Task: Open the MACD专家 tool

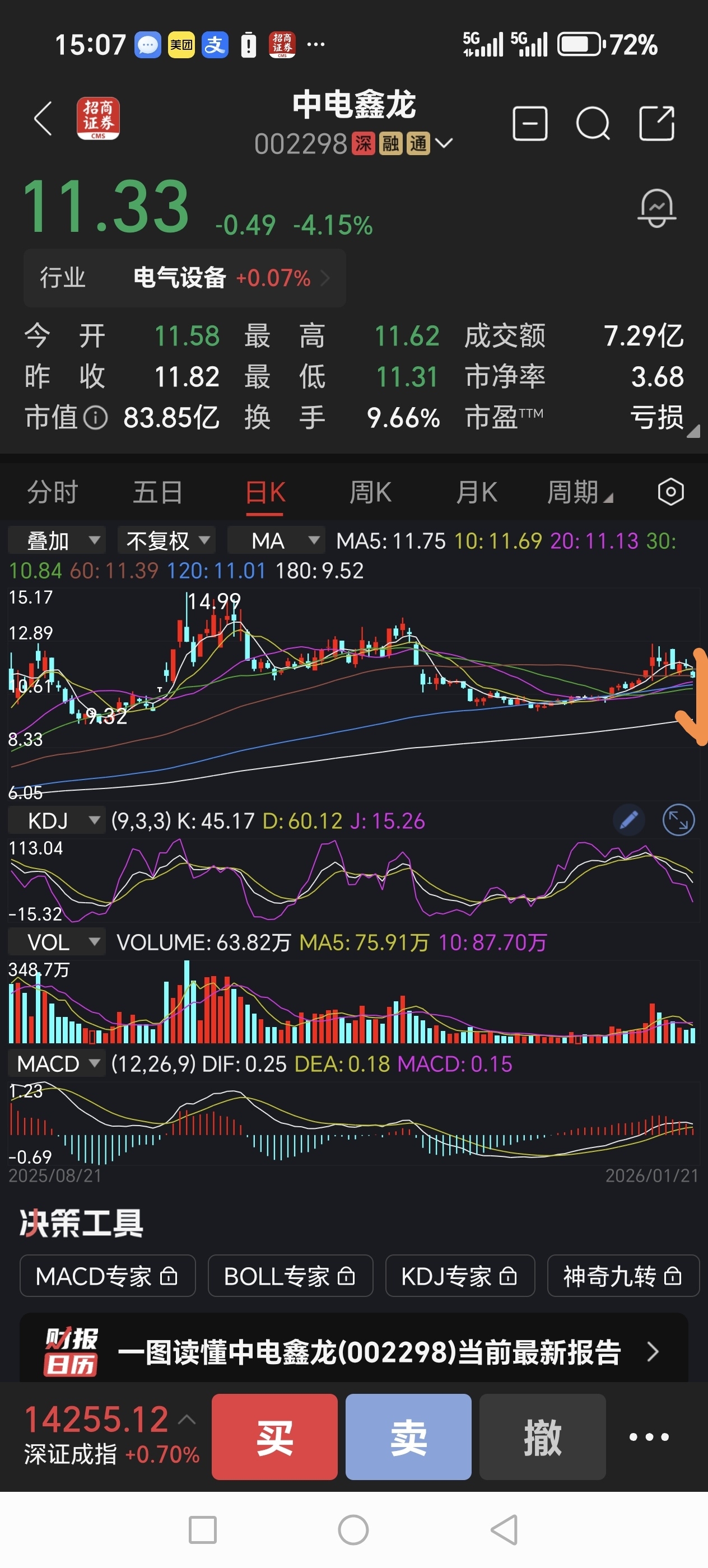Action: coord(108,1276)
